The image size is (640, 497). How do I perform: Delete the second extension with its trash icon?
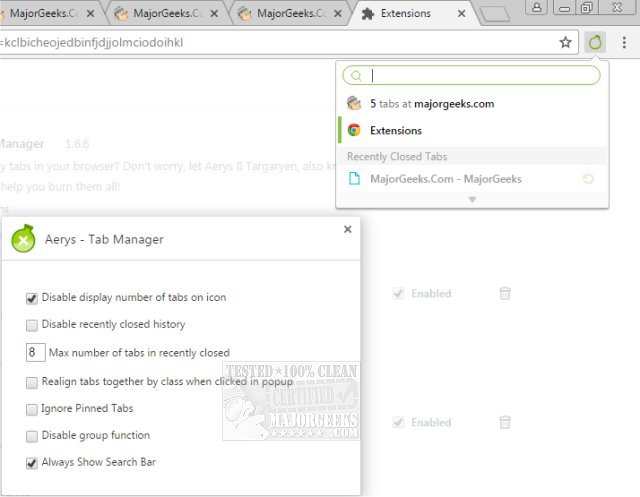coord(505,422)
